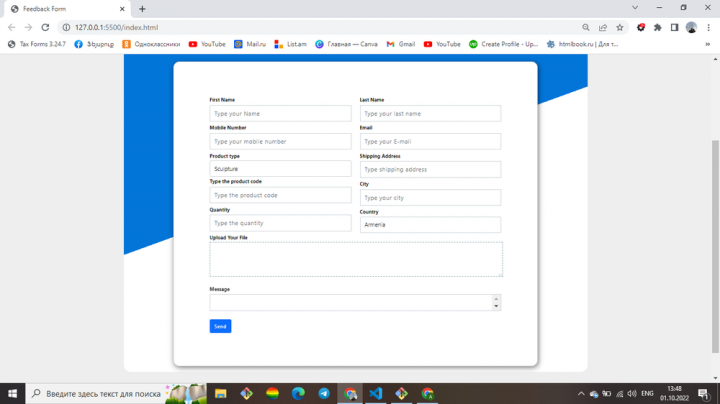Open the notification center icon
The height and width of the screenshot is (404, 720).
coord(703,393)
